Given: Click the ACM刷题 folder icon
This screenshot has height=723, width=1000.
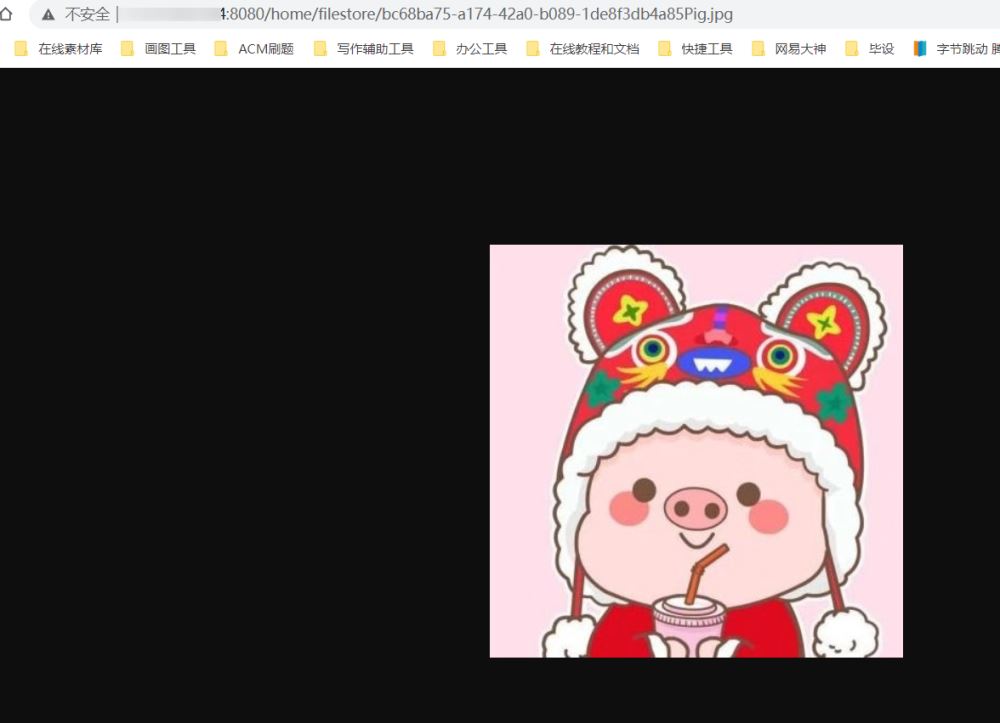Looking at the screenshot, I should coord(221,47).
